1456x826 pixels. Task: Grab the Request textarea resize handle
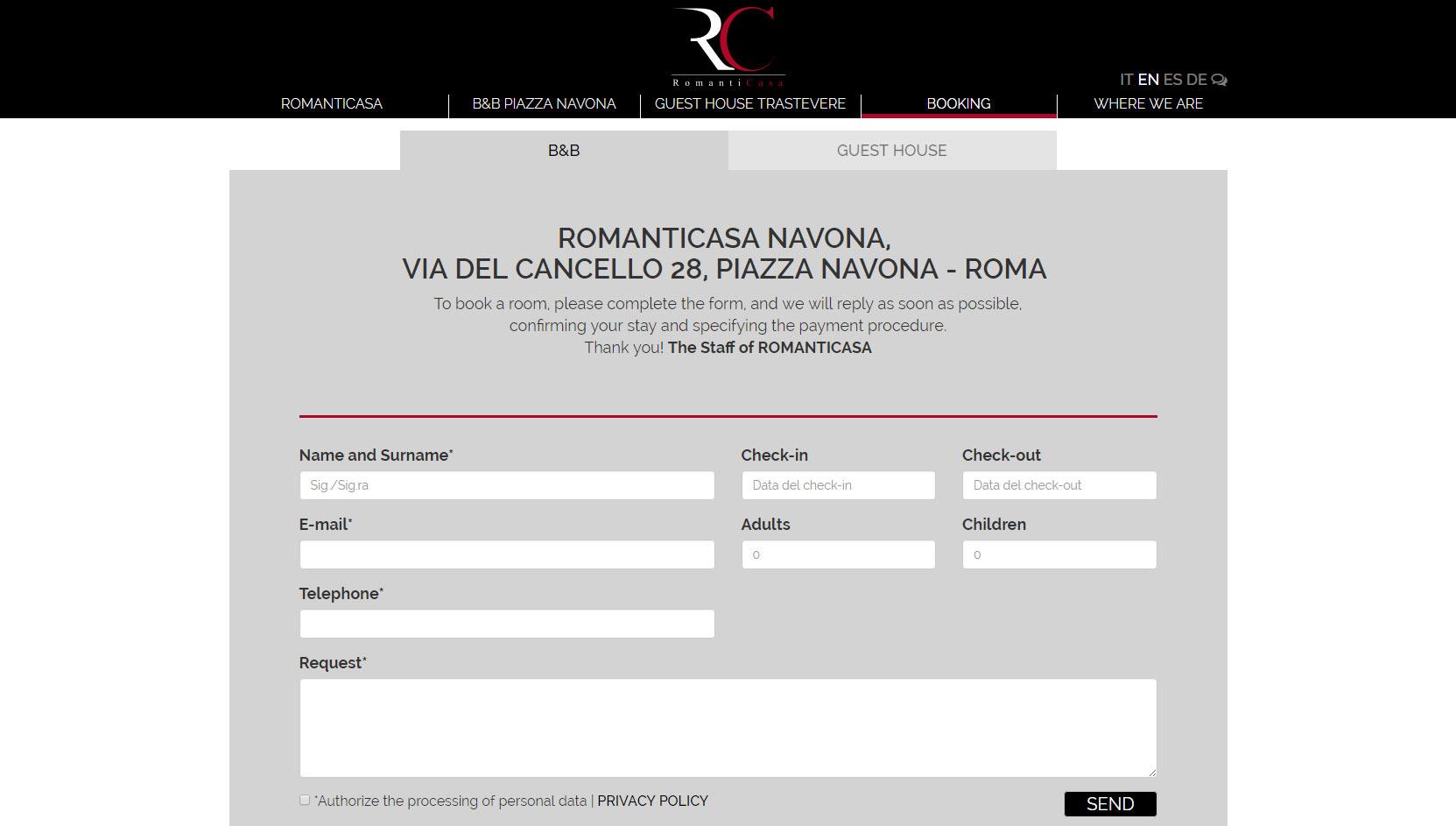point(1152,773)
